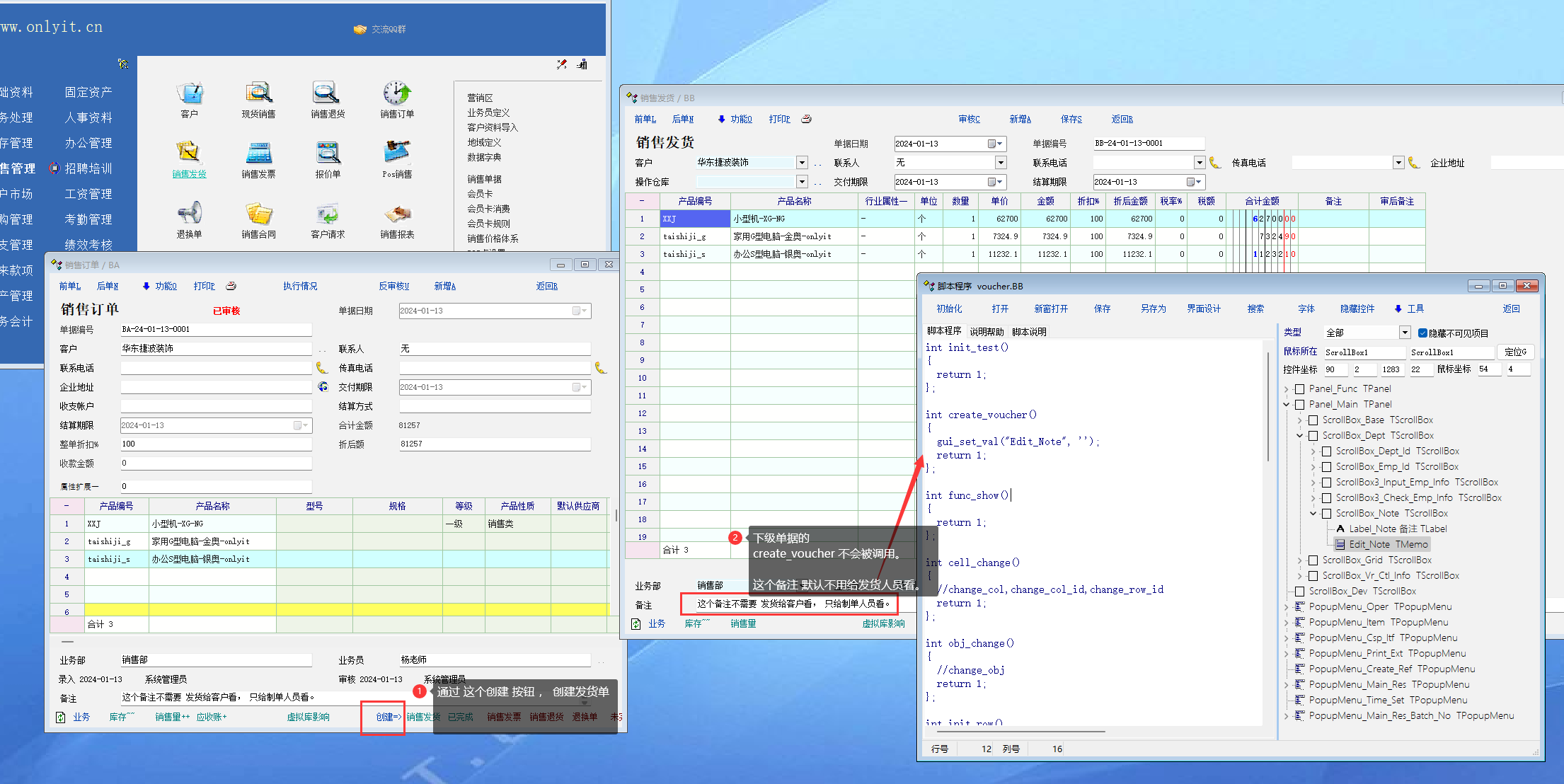Click the printer icon in 销售发货 toolbar
The image size is (1564, 784).
point(806,119)
